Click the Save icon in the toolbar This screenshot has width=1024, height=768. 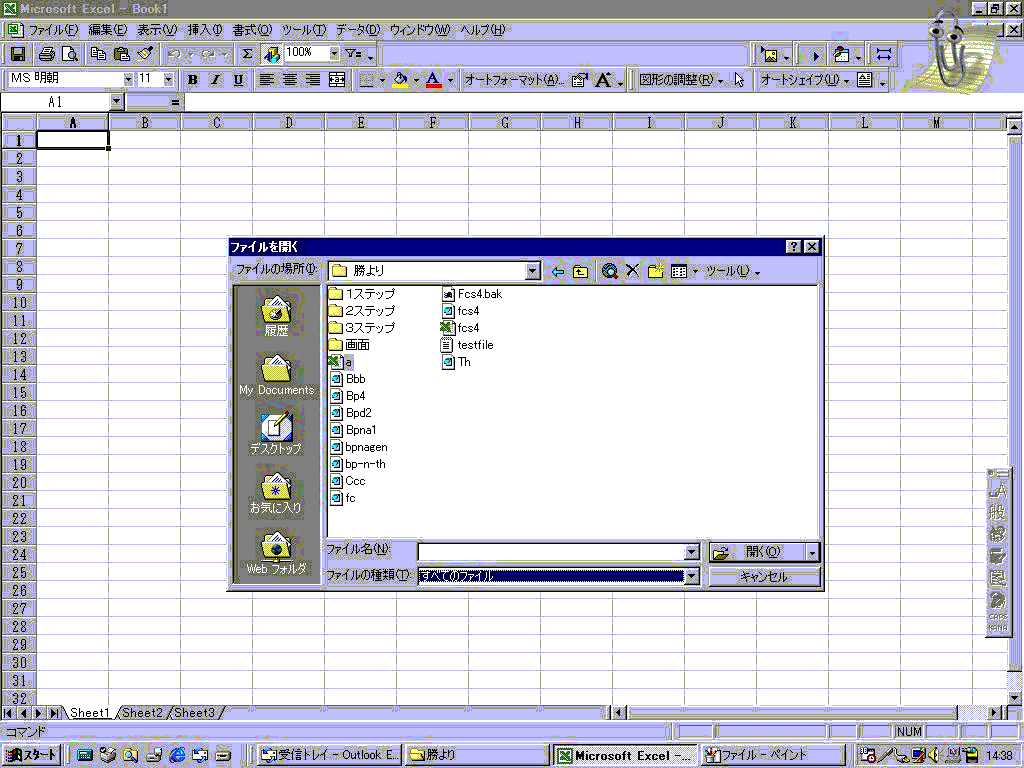(18, 54)
